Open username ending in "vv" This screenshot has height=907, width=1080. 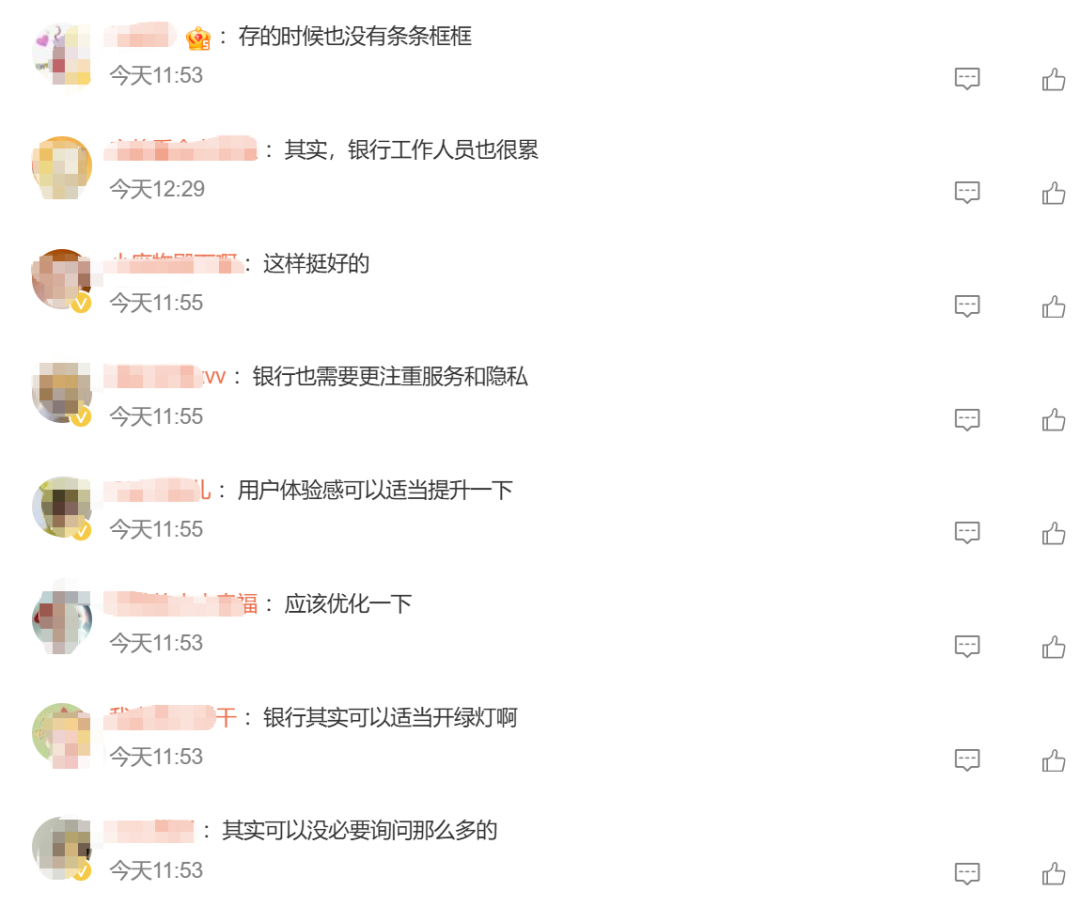pyautogui.click(x=168, y=377)
